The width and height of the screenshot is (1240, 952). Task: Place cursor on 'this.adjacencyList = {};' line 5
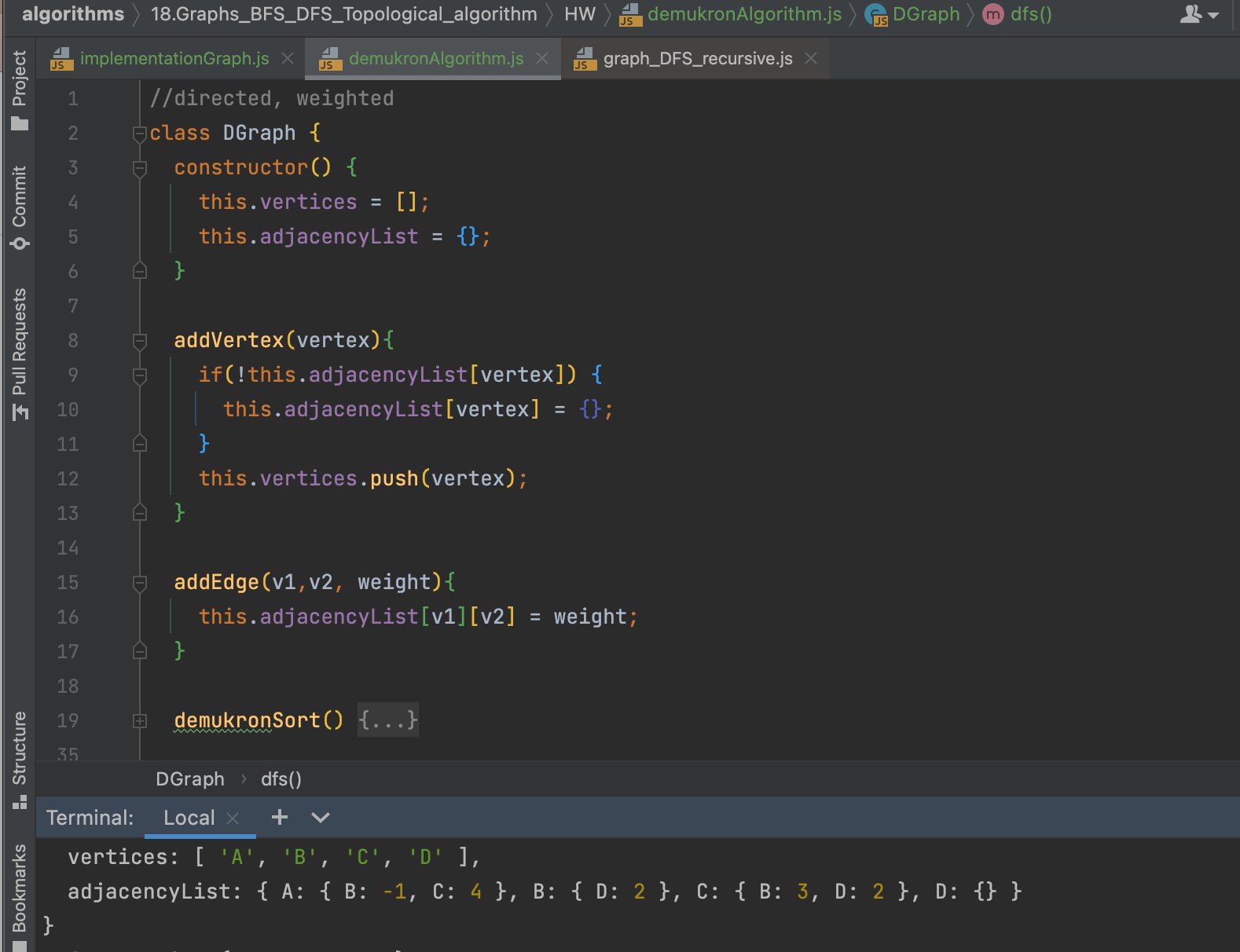coord(345,236)
